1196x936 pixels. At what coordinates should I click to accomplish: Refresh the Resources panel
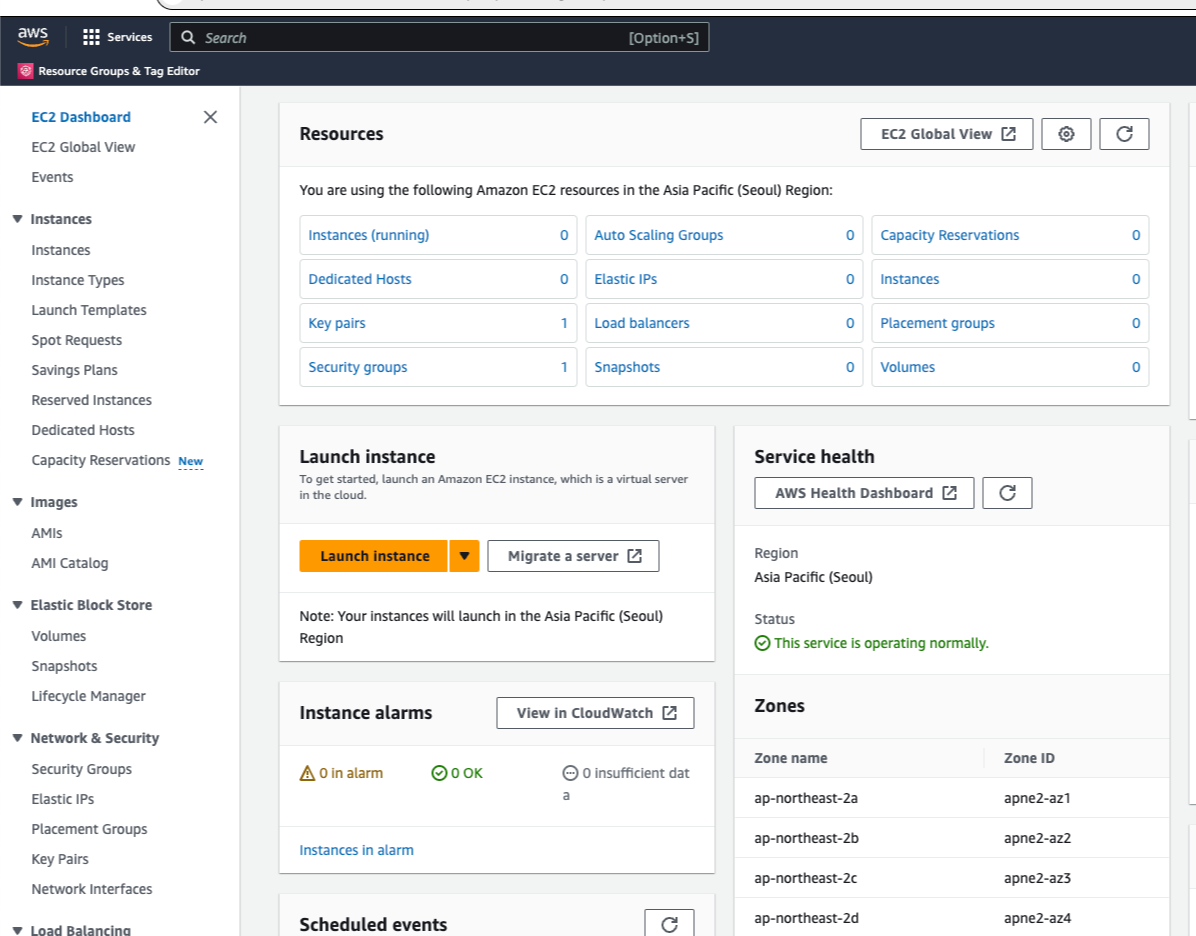point(1124,134)
